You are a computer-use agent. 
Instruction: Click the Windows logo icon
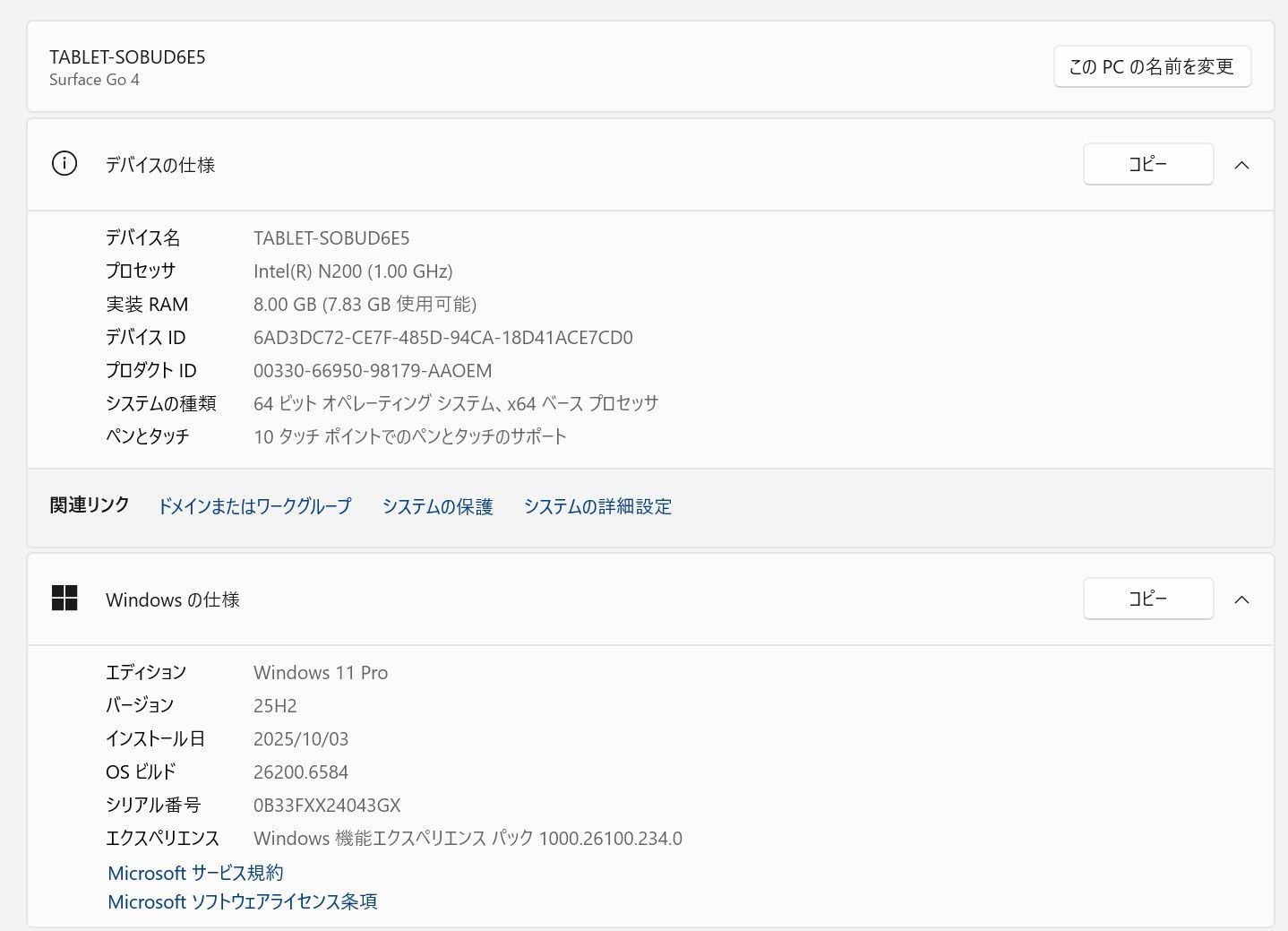click(x=64, y=599)
